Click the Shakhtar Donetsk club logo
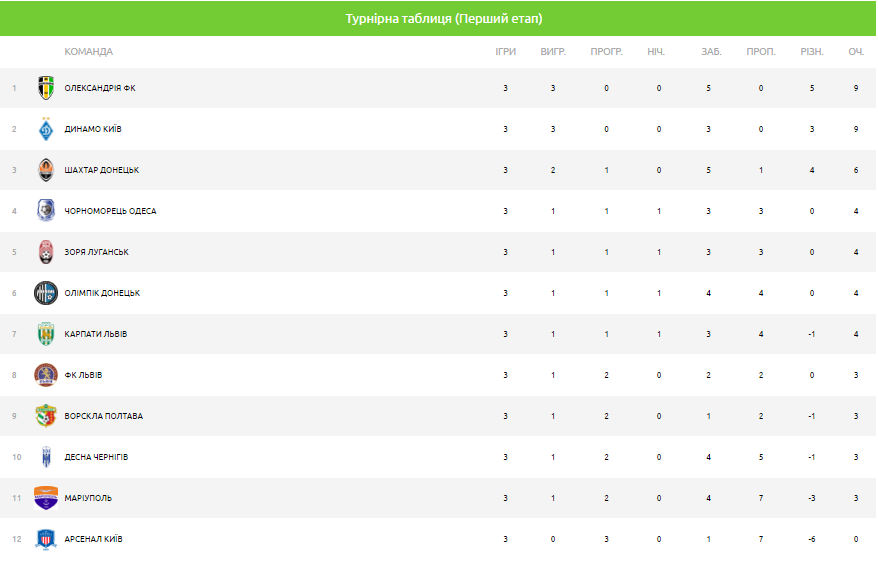This screenshot has width=878, height=565. (x=46, y=170)
